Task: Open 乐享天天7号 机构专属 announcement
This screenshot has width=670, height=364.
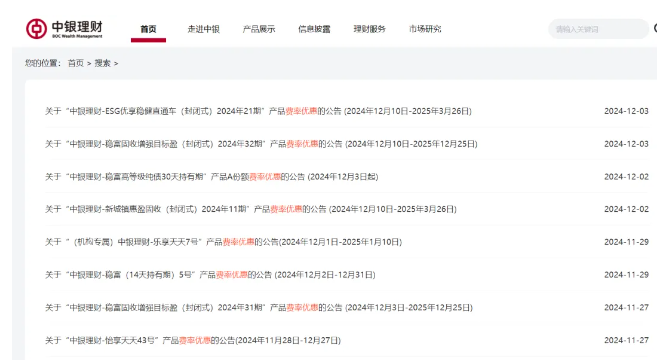Action: pyautogui.click(x=223, y=242)
